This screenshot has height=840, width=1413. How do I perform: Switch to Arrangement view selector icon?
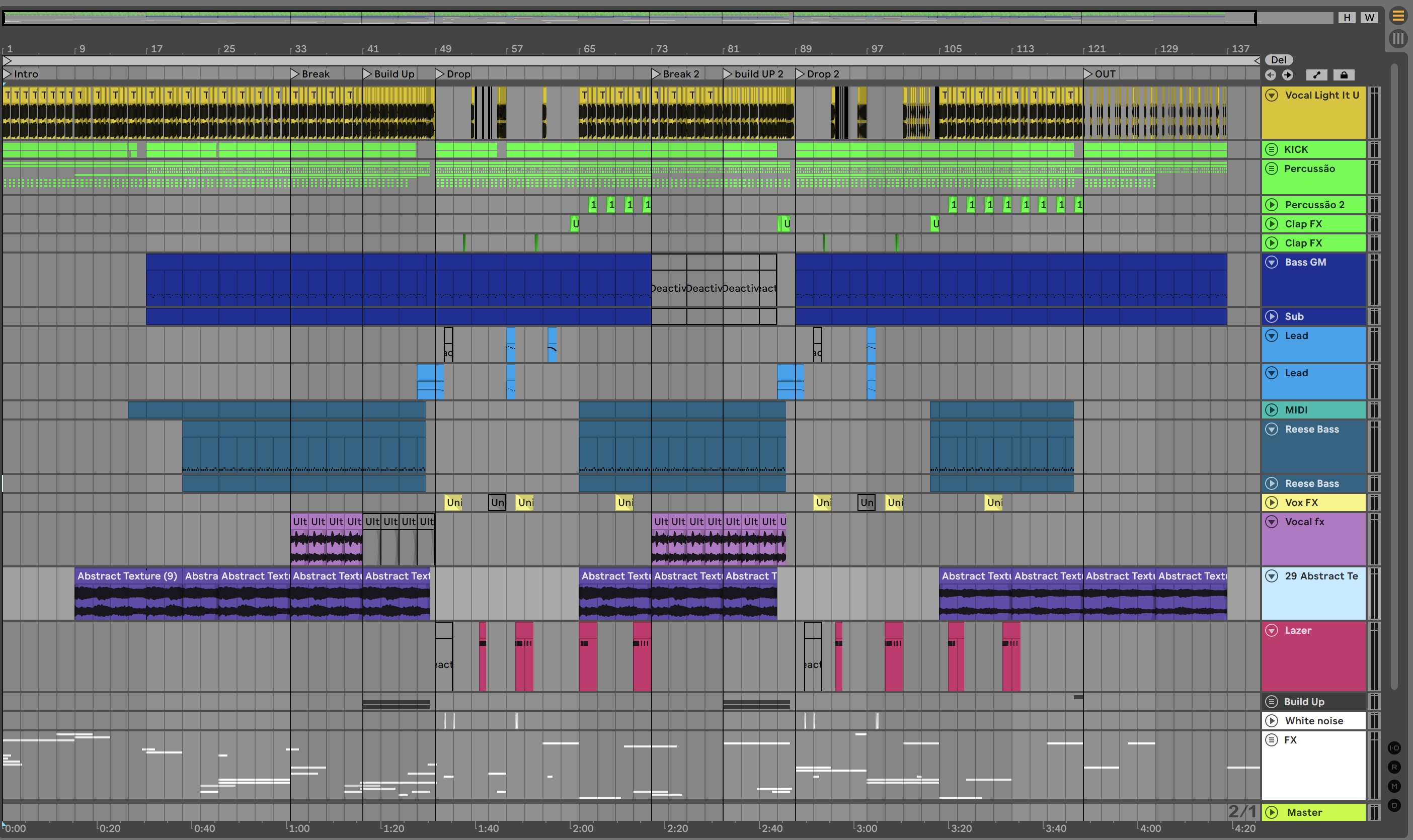(x=1398, y=16)
